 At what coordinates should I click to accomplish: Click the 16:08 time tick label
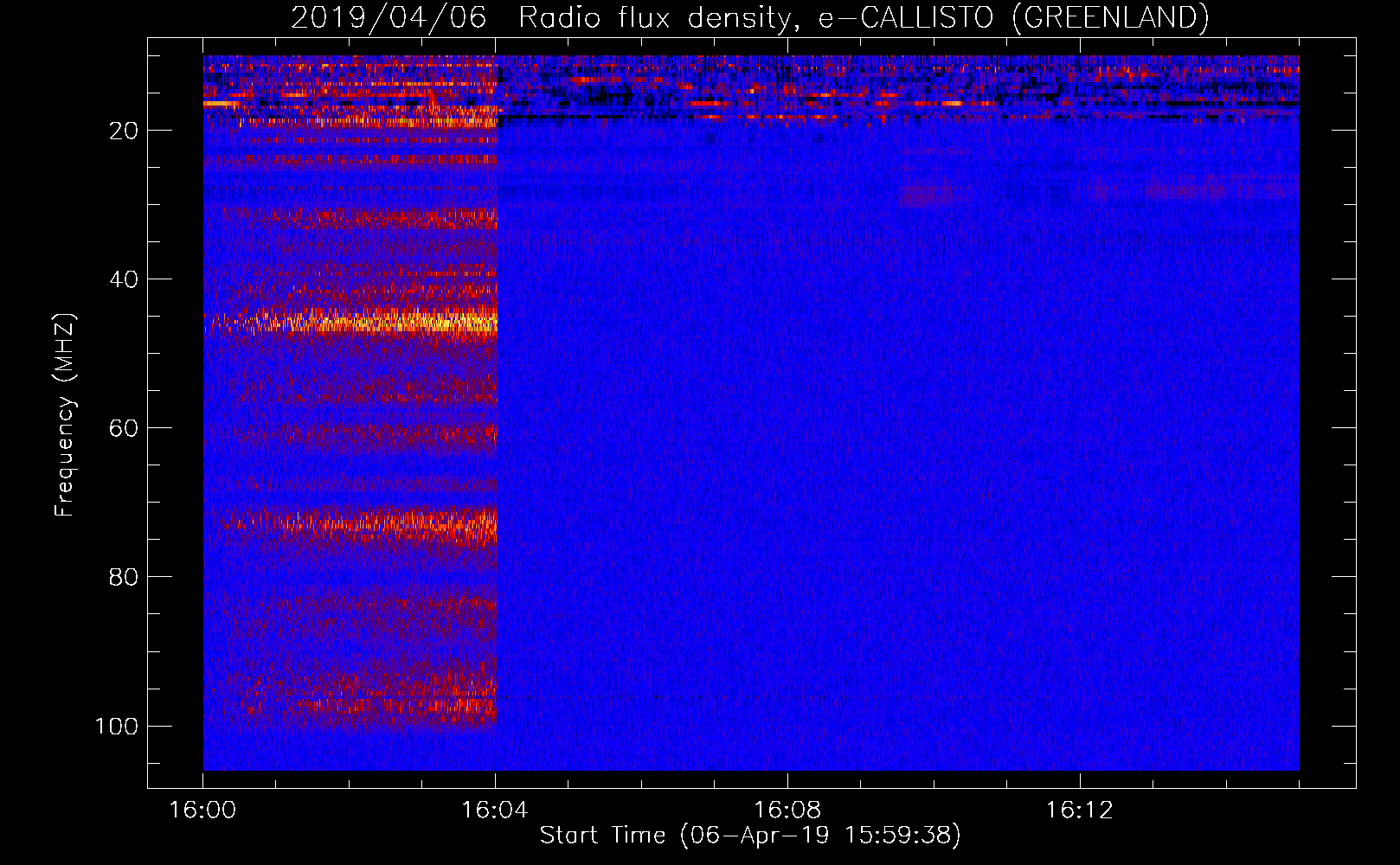[787, 811]
